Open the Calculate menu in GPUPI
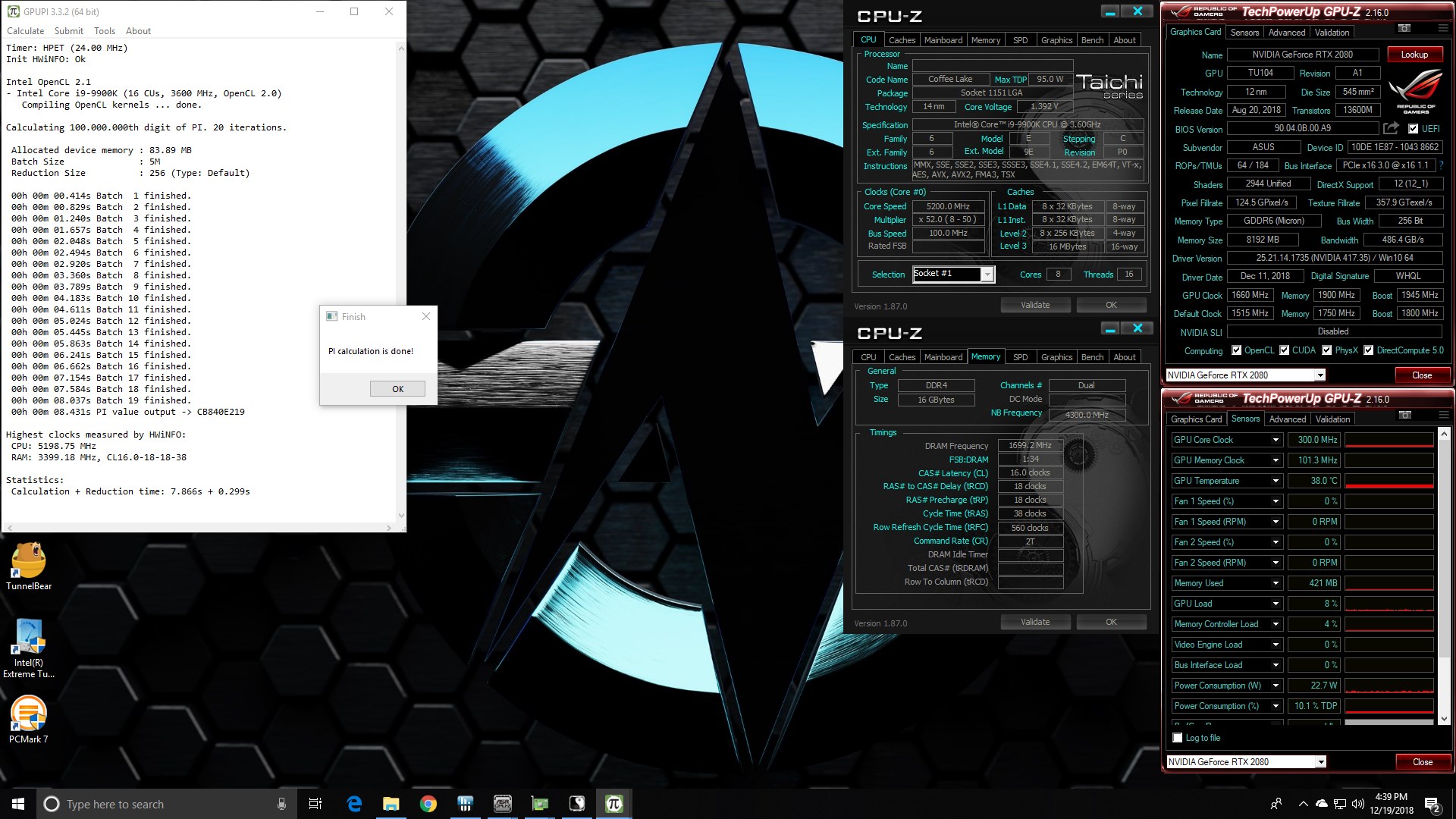1456x819 pixels. pos(25,31)
